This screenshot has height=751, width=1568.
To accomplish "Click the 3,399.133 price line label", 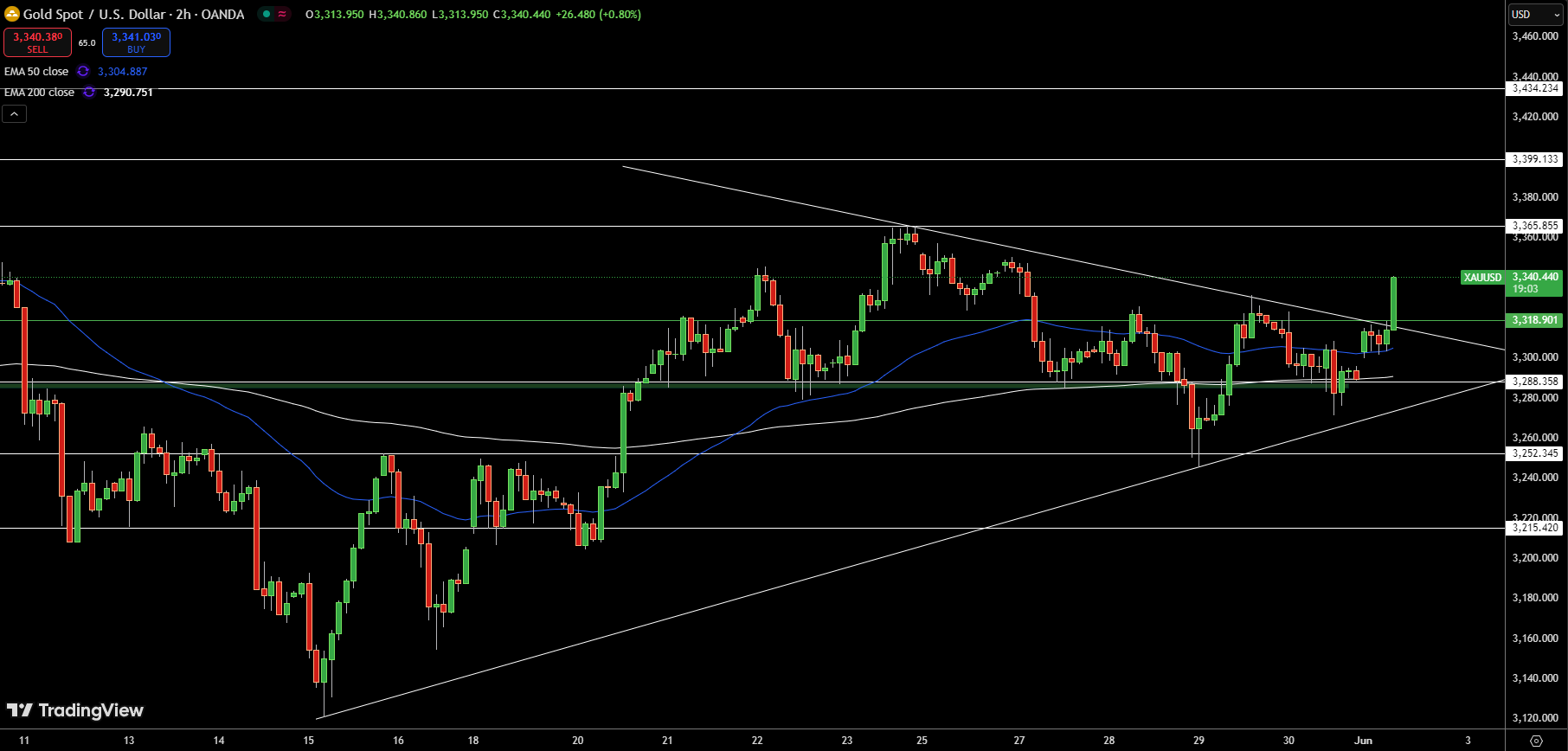I will (1535, 159).
